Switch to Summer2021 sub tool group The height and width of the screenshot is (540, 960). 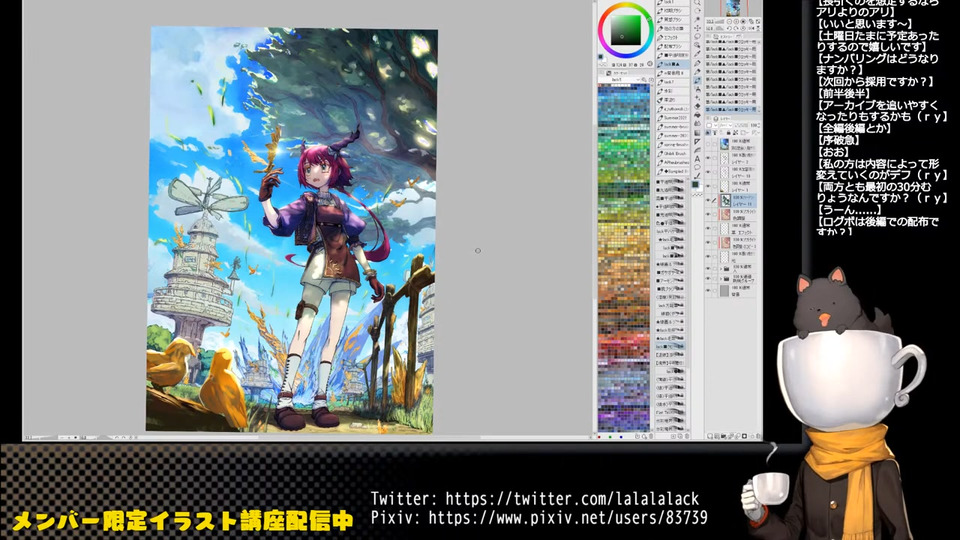673,118
